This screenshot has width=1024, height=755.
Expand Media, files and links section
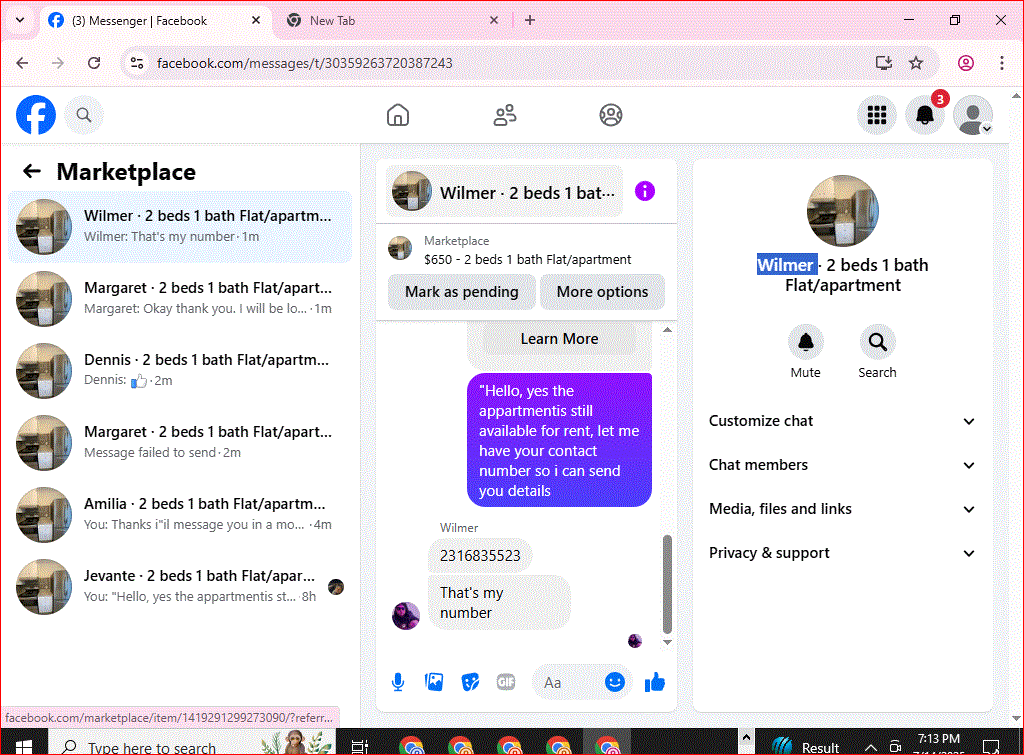[x=842, y=509]
